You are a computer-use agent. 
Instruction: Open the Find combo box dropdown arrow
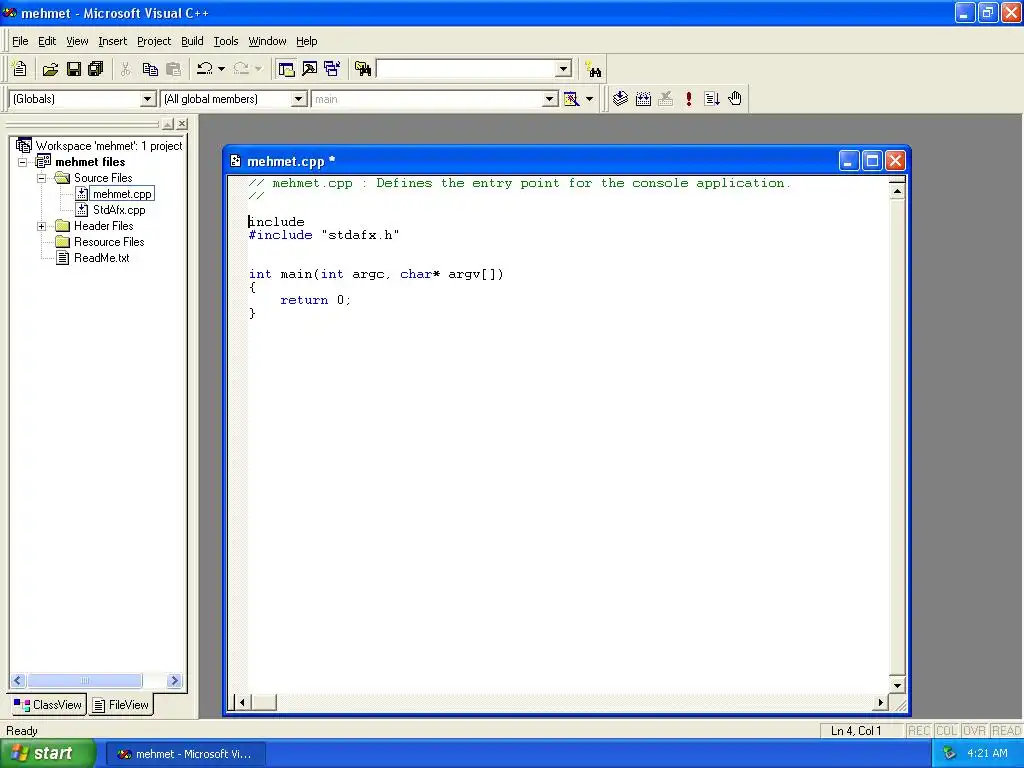click(564, 69)
